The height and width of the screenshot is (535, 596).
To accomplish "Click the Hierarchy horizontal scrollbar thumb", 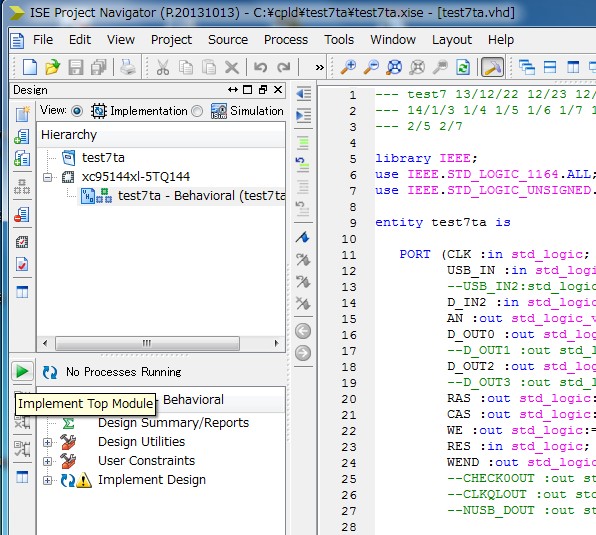I will [x=147, y=343].
